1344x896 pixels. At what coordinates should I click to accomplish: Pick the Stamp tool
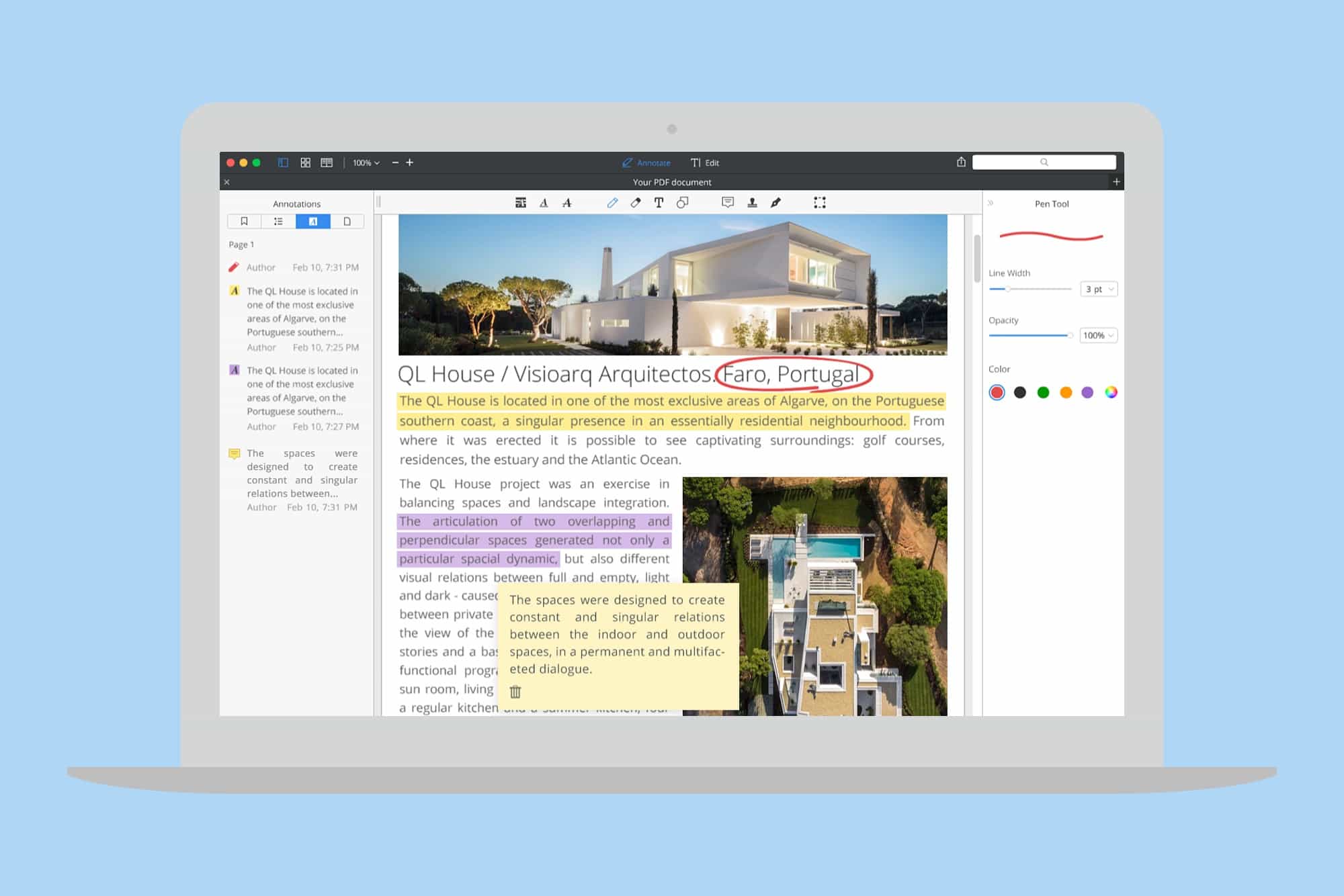point(752,203)
